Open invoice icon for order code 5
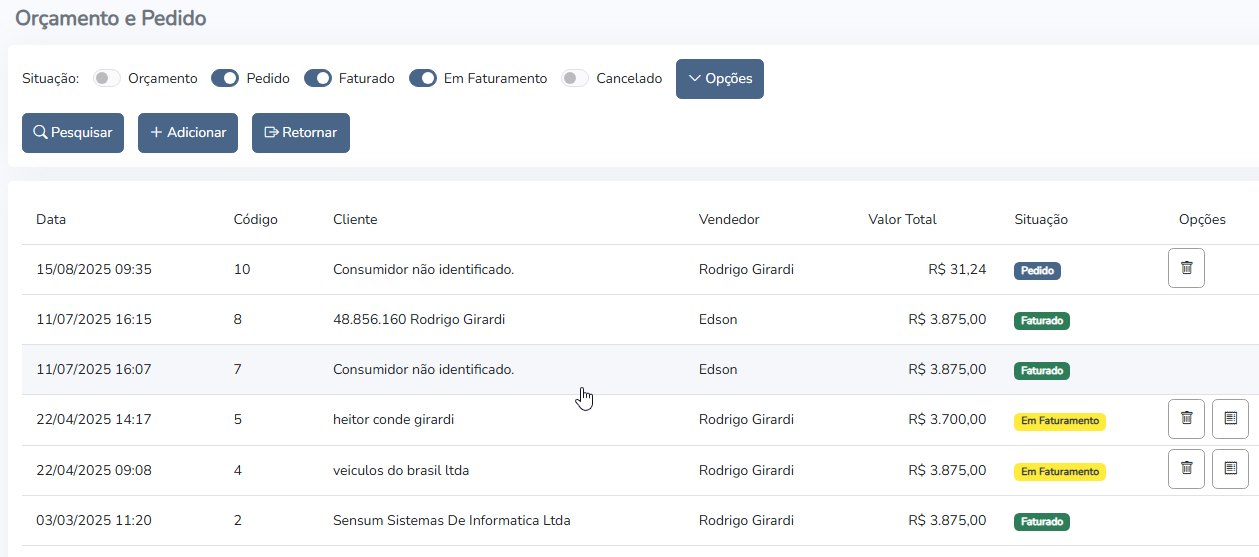1259x557 pixels. pos(1230,419)
